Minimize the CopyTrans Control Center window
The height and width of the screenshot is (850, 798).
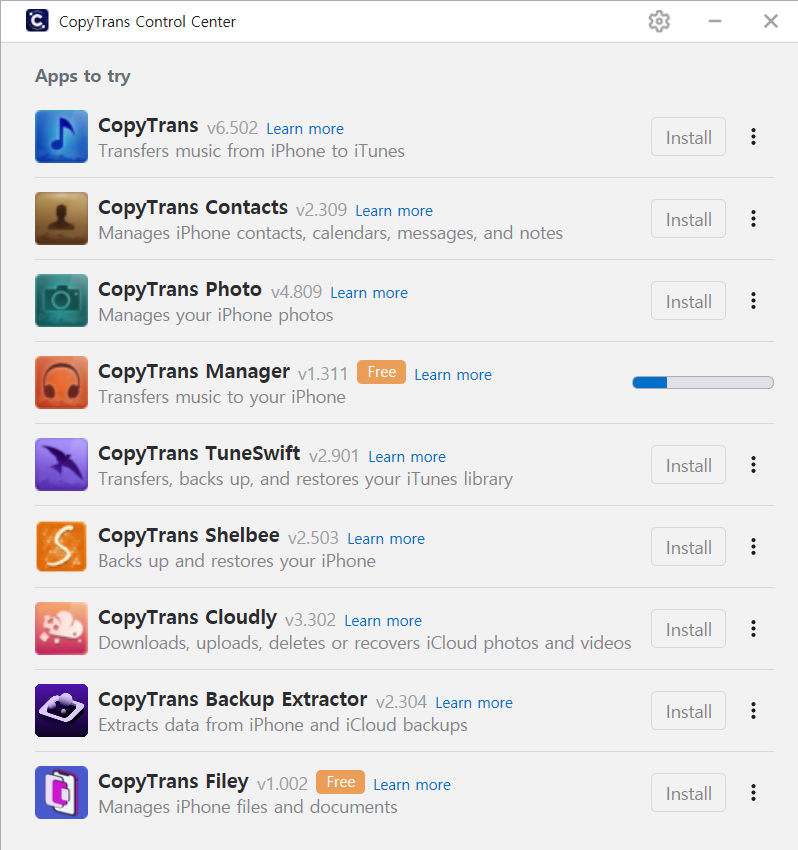click(x=715, y=21)
